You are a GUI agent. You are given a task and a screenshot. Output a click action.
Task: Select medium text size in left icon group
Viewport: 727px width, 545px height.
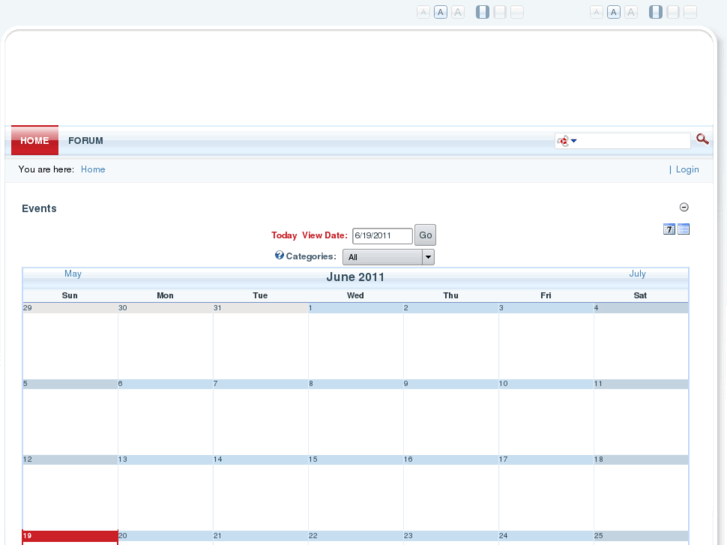(x=440, y=12)
